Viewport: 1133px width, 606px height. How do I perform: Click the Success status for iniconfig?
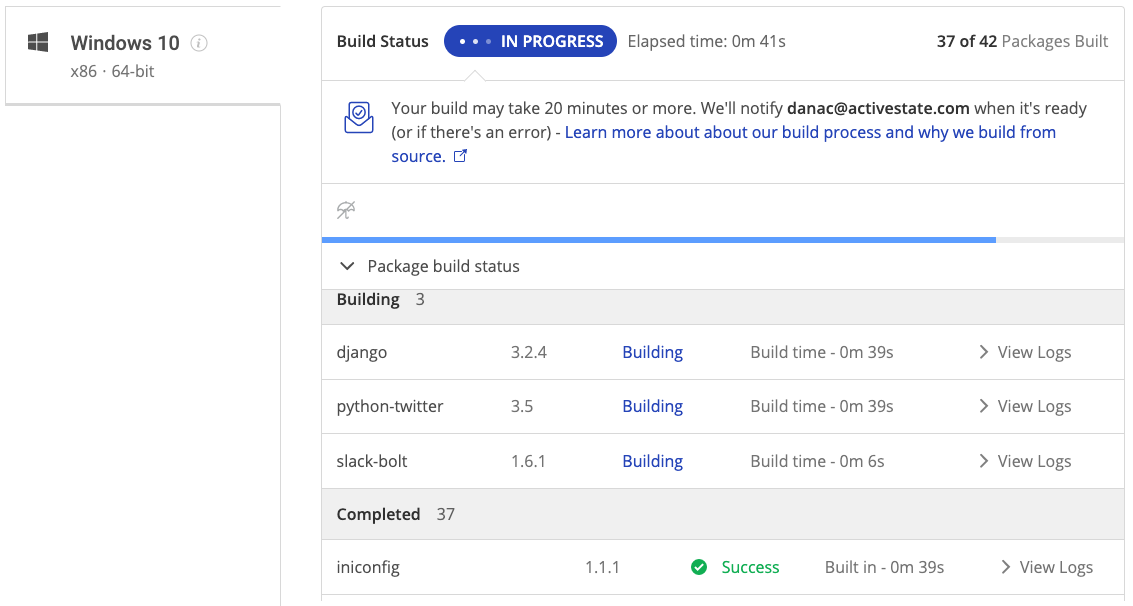tap(750, 568)
